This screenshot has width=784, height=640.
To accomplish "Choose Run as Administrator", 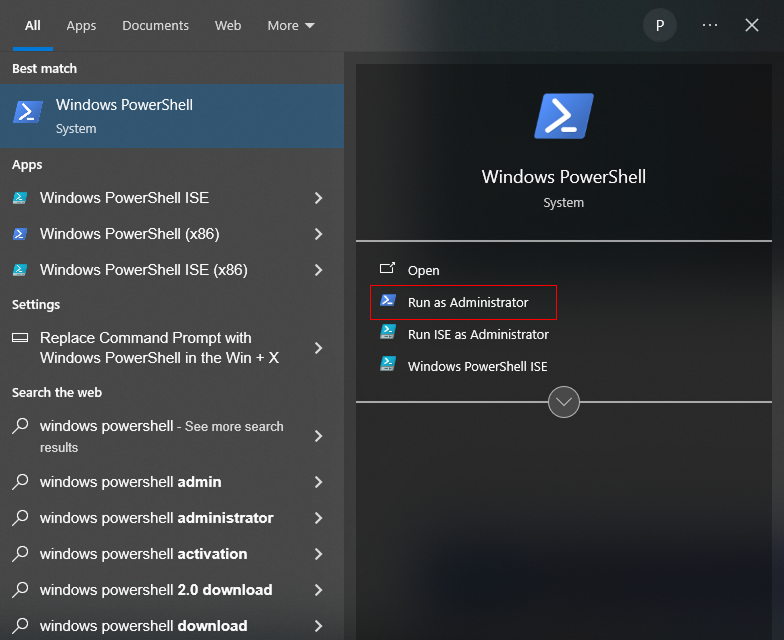I will point(463,302).
